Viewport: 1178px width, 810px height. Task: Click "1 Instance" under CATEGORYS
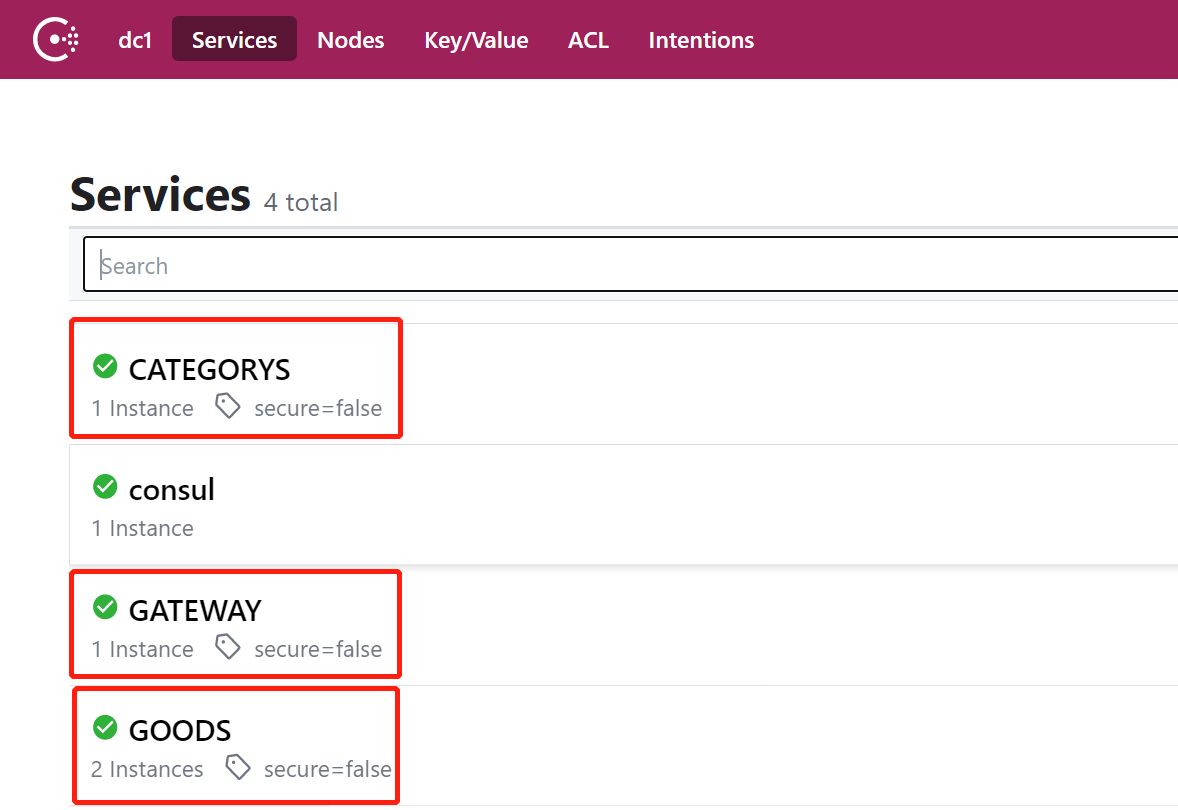[x=143, y=408]
